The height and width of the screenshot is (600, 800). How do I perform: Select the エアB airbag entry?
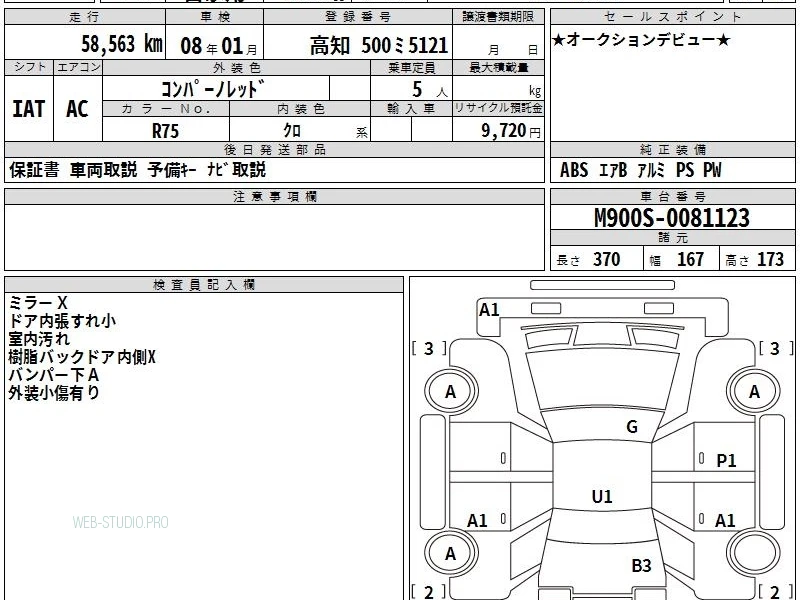coord(613,170)
